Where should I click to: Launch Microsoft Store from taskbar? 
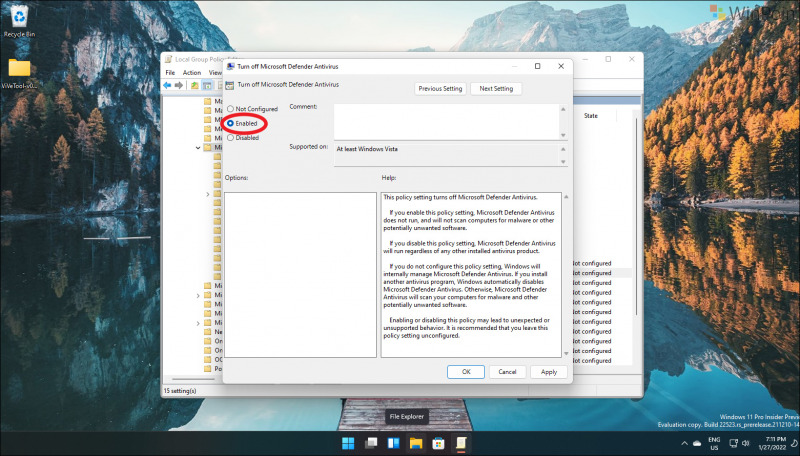pyautogui.click(x=438, y=443)
